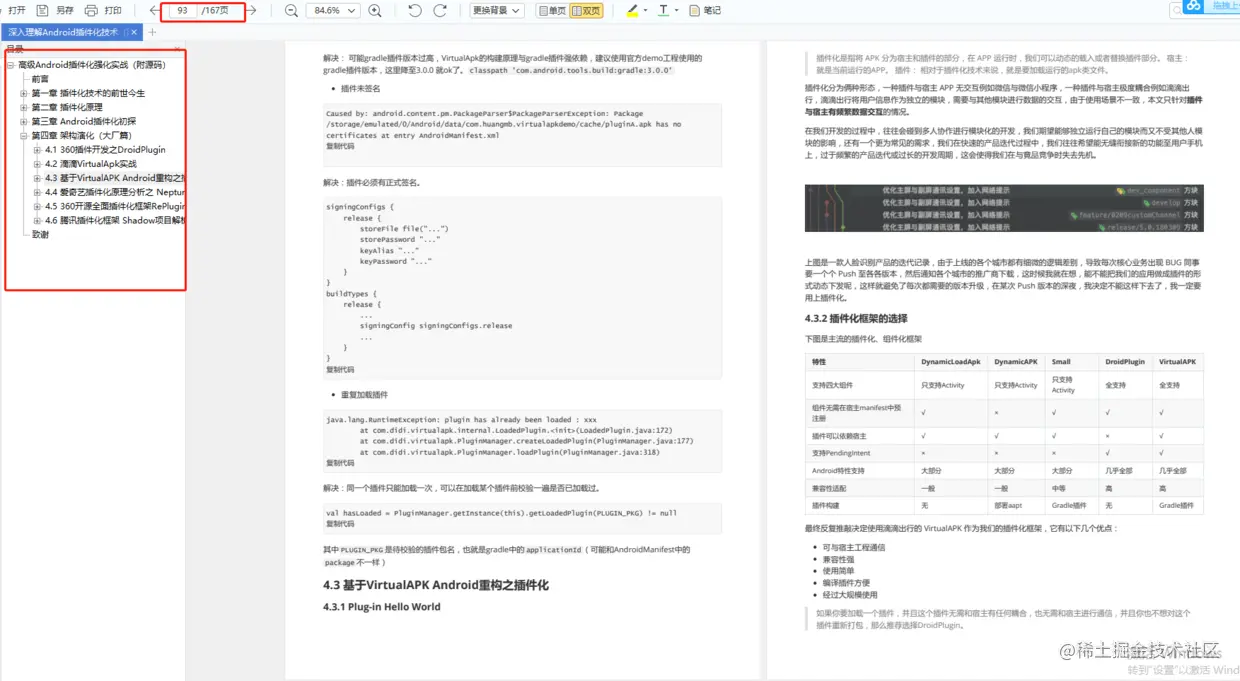
Task: Expand 第二章 插件化原理 node
Action: click(x=24, y=107)
